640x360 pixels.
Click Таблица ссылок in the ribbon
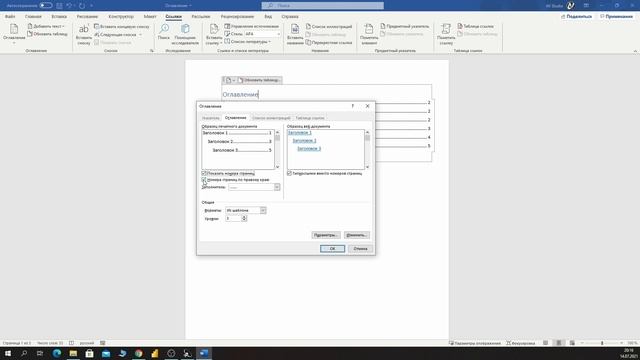(x=475, y=26)
